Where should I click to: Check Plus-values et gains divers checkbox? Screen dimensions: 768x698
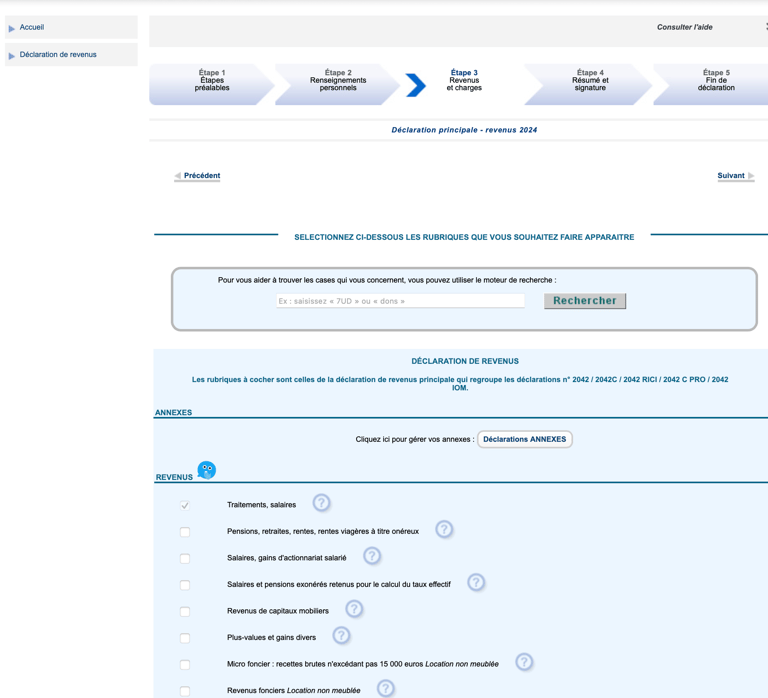tap(185, 638)
